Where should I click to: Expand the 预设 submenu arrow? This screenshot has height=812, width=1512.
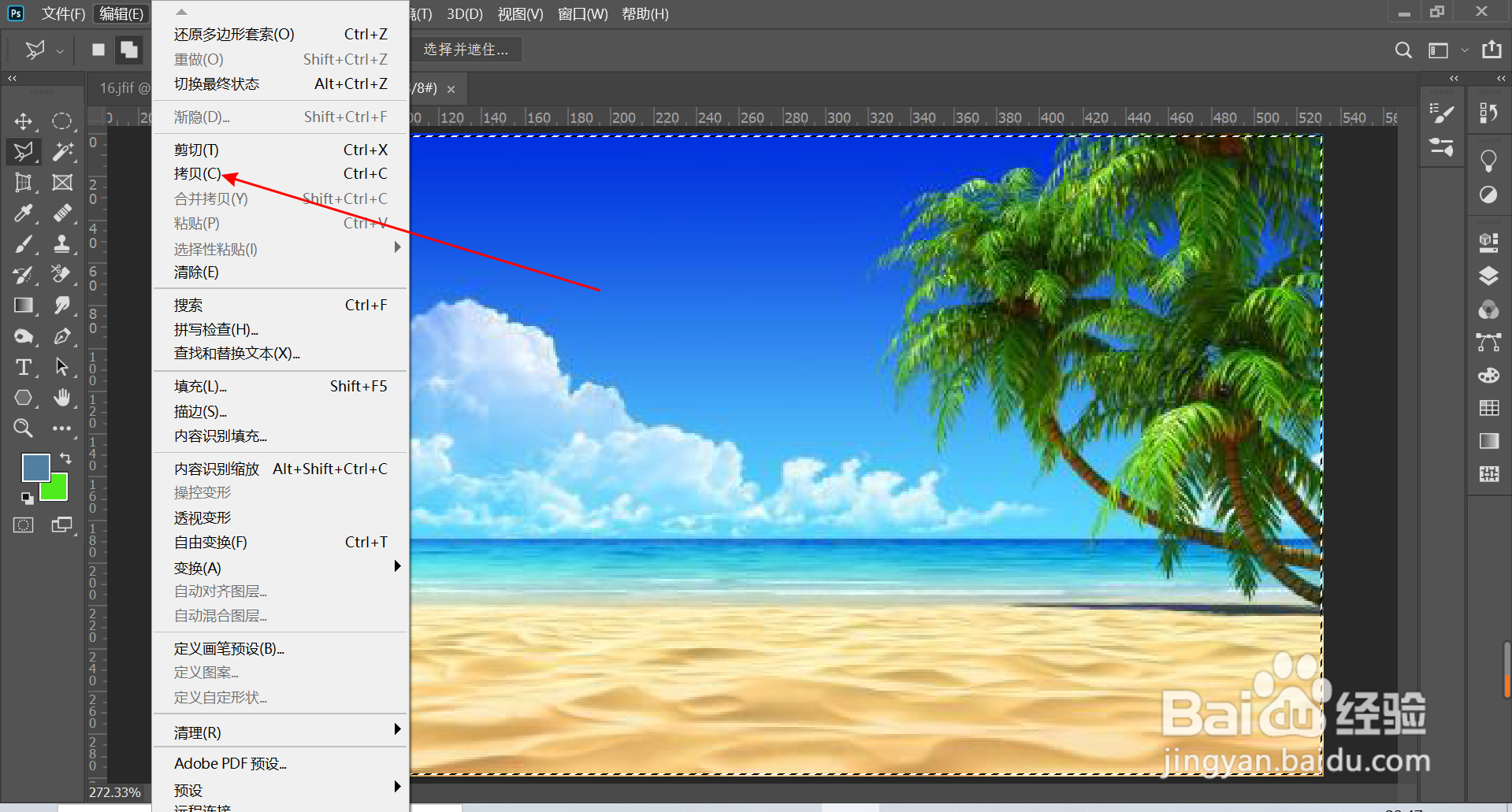coord(398,787)
